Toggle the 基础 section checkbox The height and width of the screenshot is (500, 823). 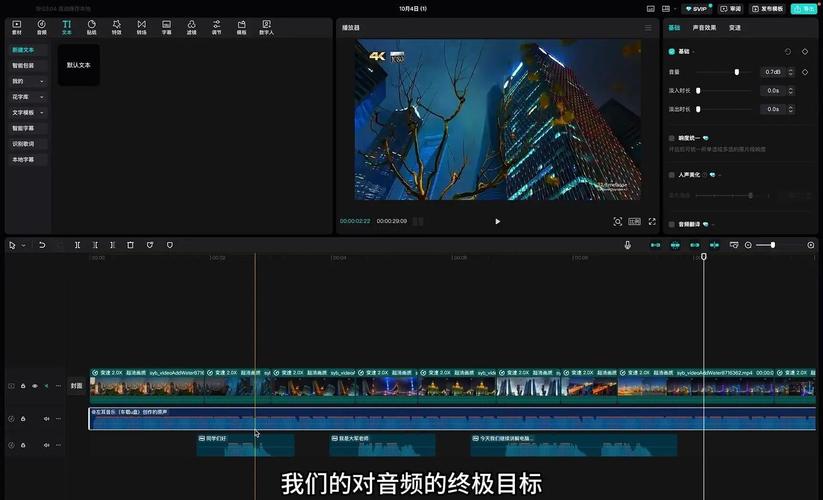[x=671, y=51]
